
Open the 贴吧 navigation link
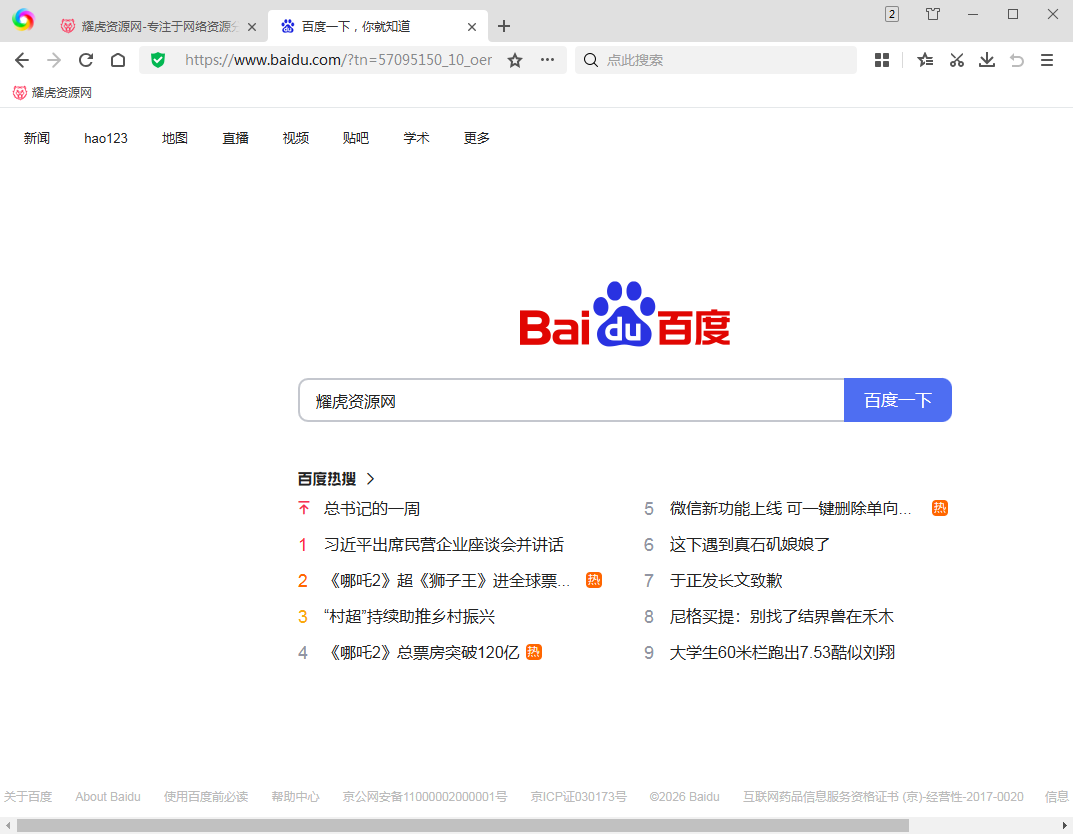point(356,138)
